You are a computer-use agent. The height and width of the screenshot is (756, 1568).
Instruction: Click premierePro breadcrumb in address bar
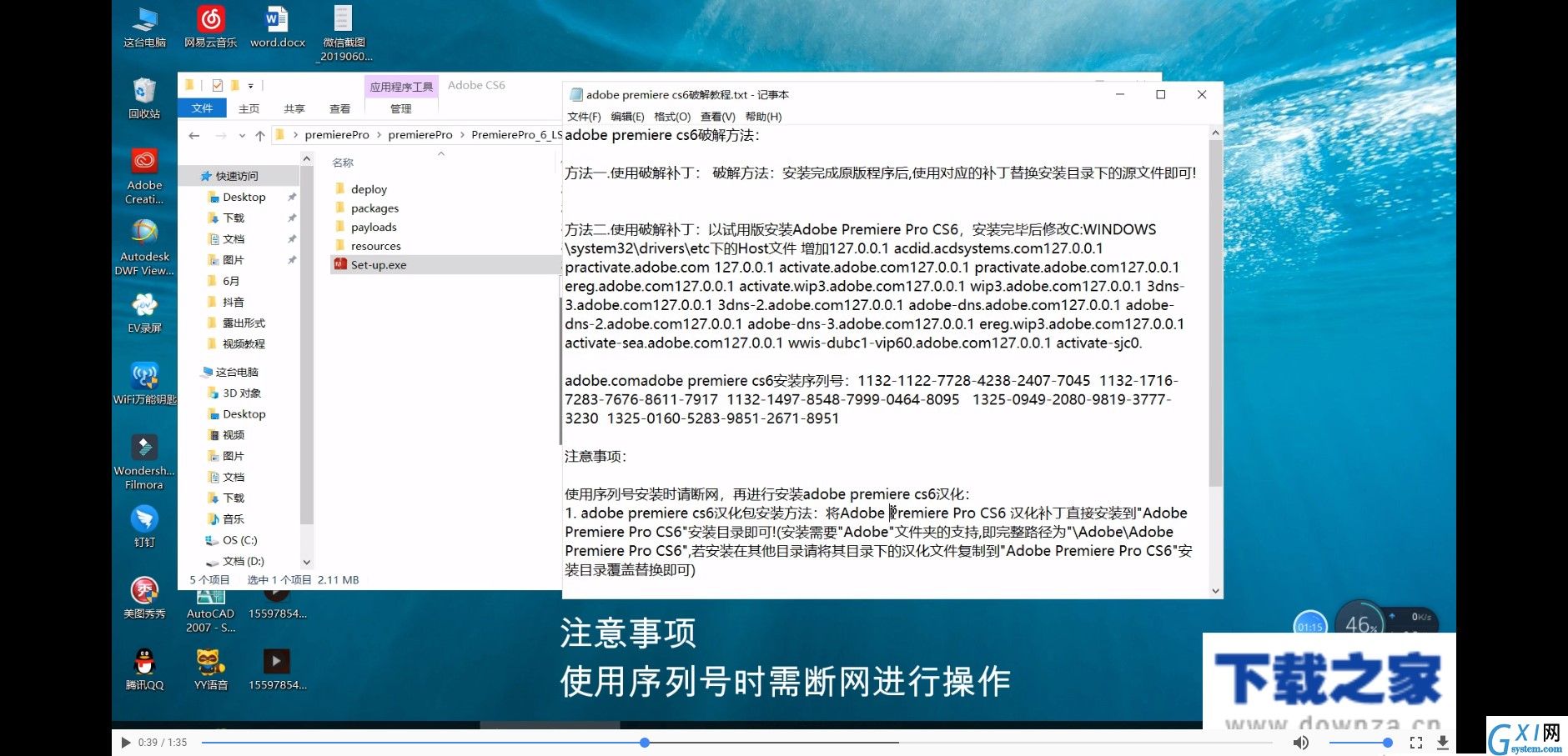(337, 135)
